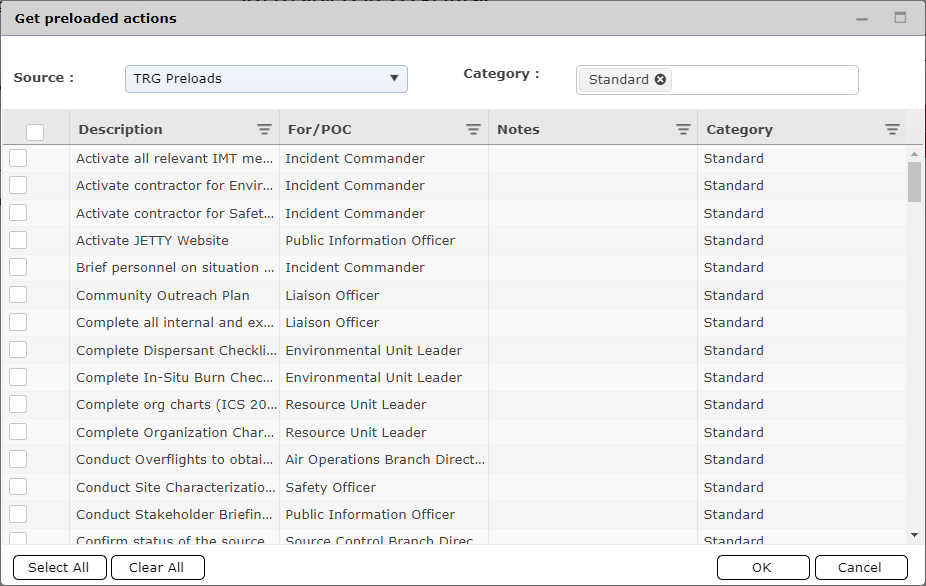Cancel the preloaded actions dialog
Image resolution: width=926 pixels, height=586 pixels.
(x=860, y=567)
